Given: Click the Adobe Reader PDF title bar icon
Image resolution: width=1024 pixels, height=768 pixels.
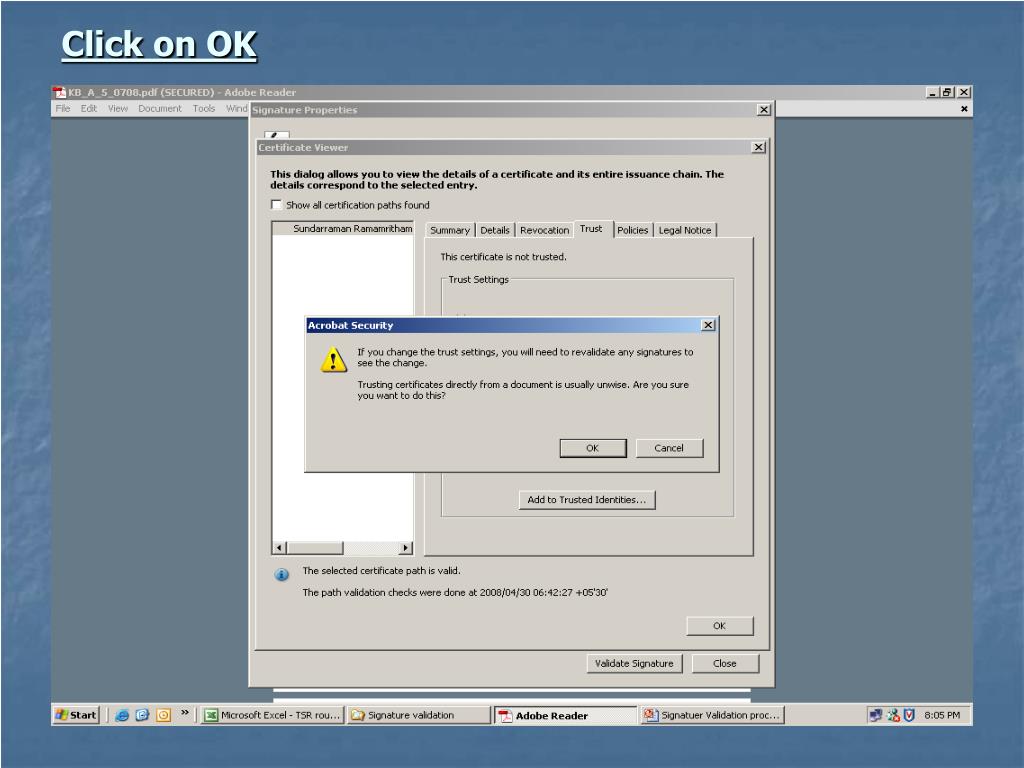Looking at the screenshot, I should click(x=60, y=93).
